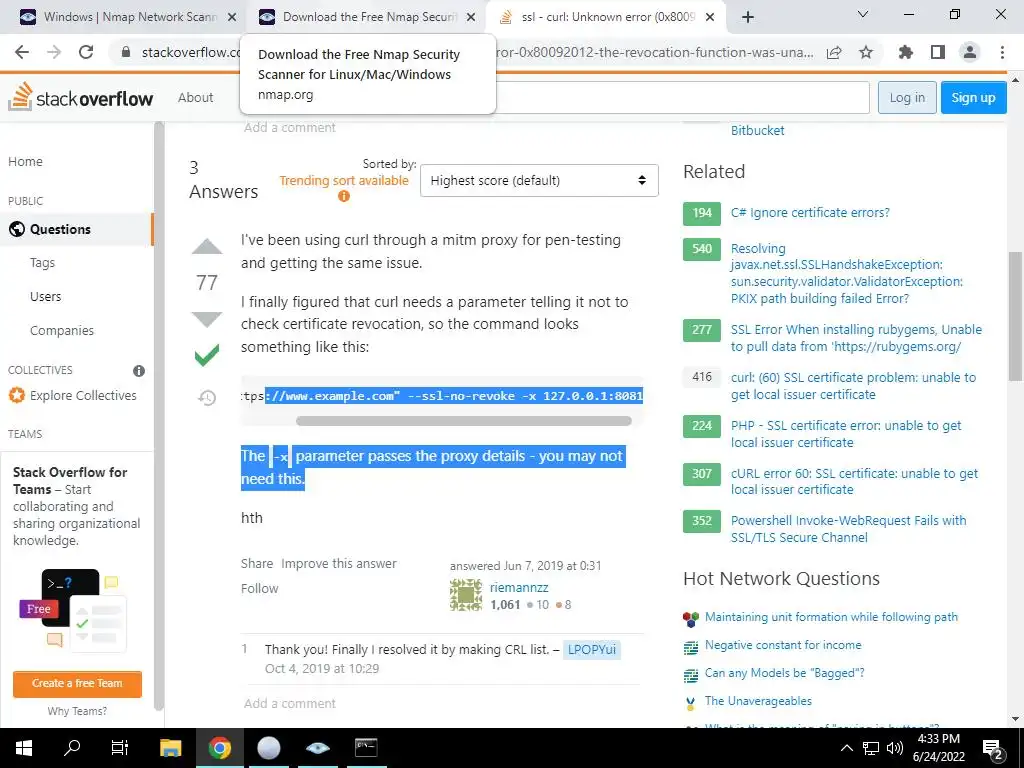1024x768 pixels.
Task: Open the Chrome extensions puzzle icon
Action: click(x=906, y=52)
